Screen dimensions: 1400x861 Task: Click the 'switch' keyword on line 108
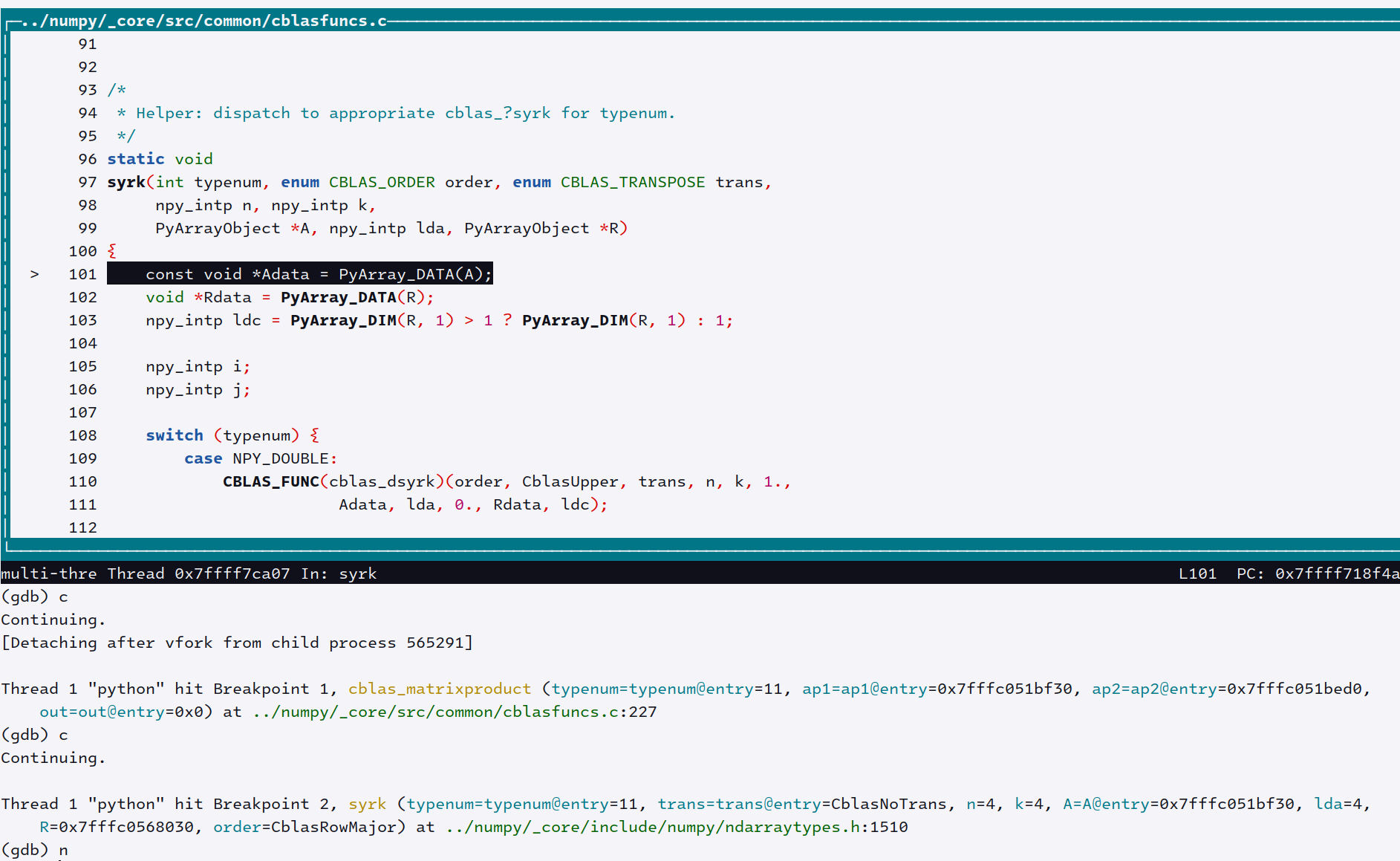[x=175, y=435]
